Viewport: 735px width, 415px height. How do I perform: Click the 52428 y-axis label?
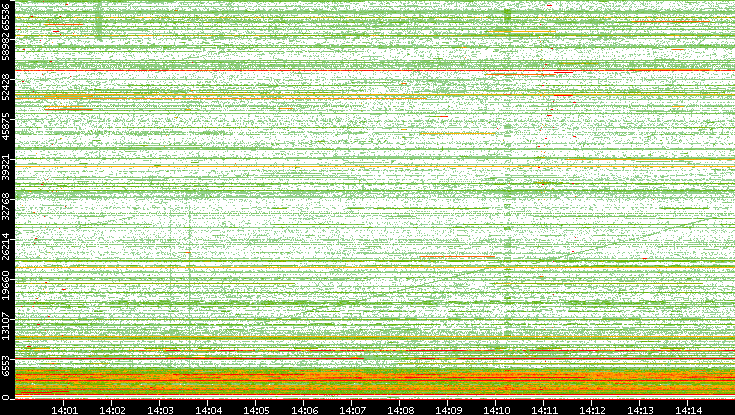coord(7,87)
